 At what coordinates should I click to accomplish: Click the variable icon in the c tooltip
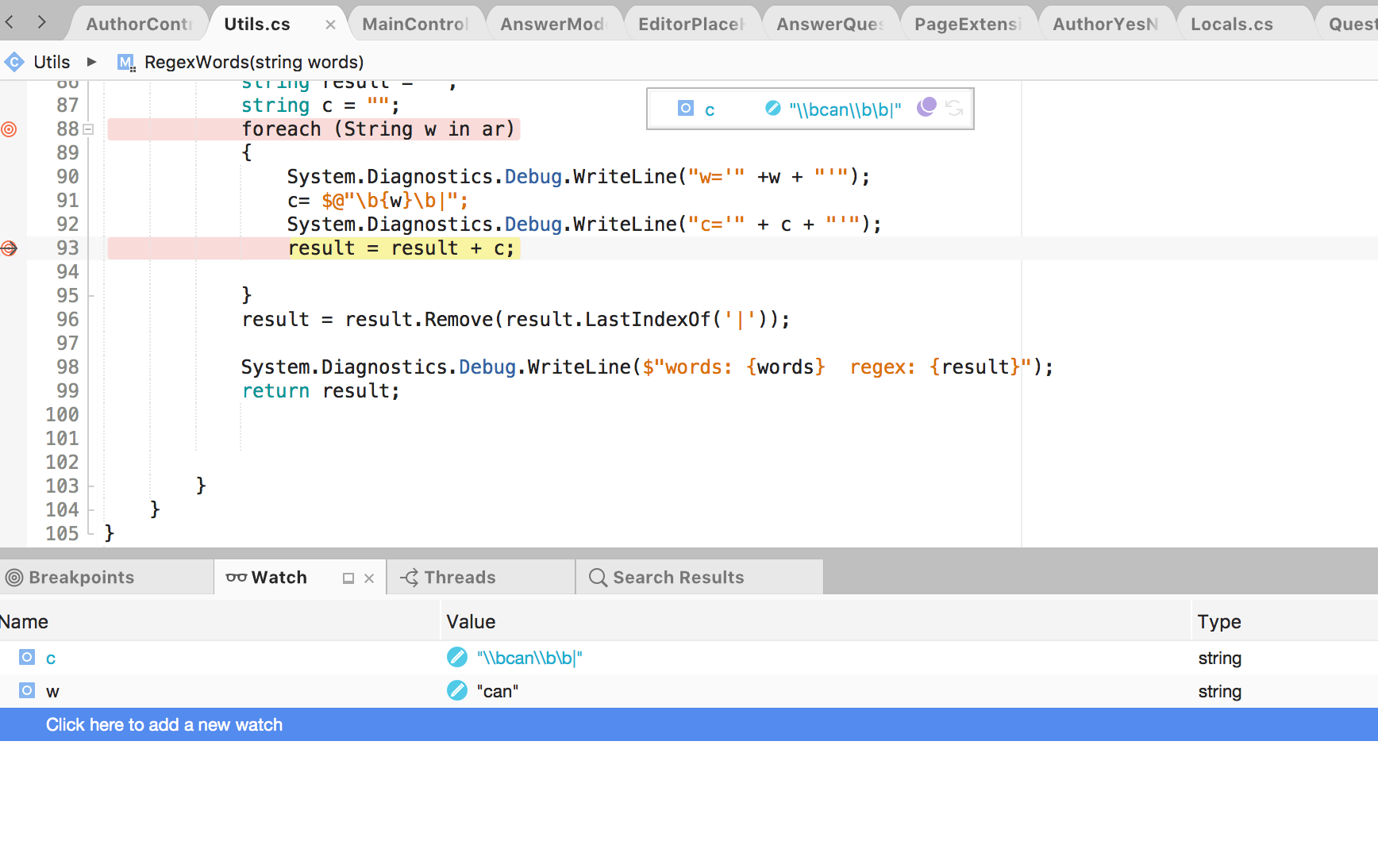click(686, 108)
